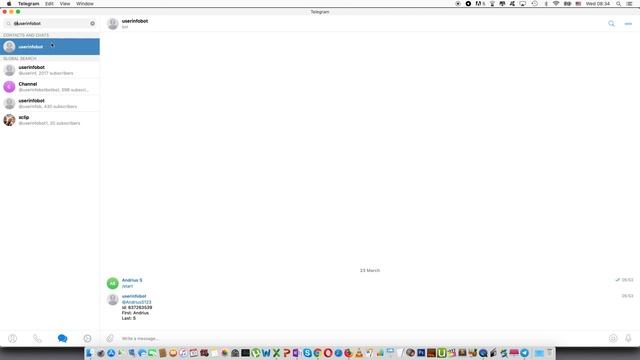
Task: Click the Time Machine menu bar icon
Action: (x=534, y=4)
